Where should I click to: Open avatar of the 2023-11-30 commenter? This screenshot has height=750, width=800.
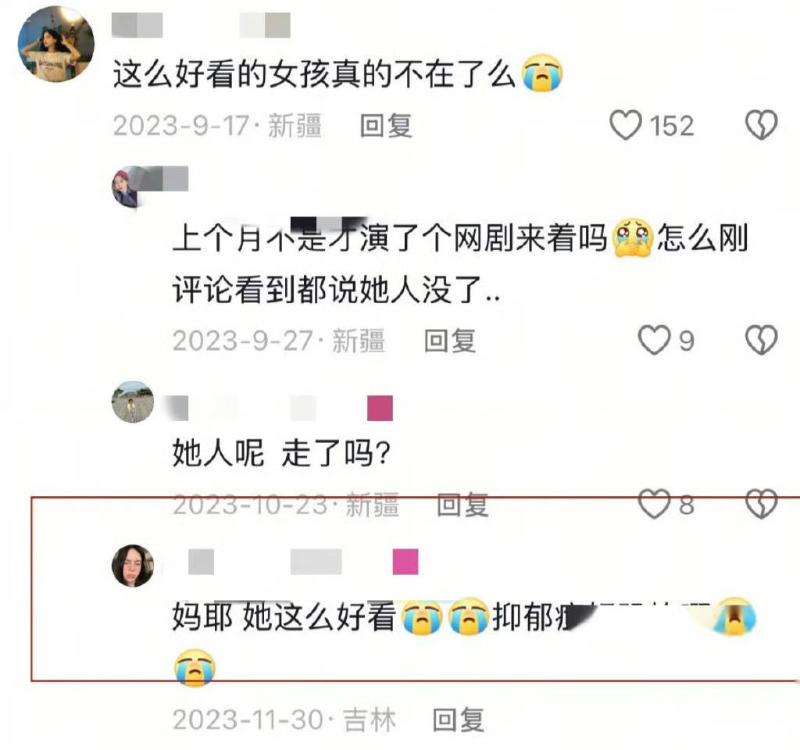pos(133,565)
